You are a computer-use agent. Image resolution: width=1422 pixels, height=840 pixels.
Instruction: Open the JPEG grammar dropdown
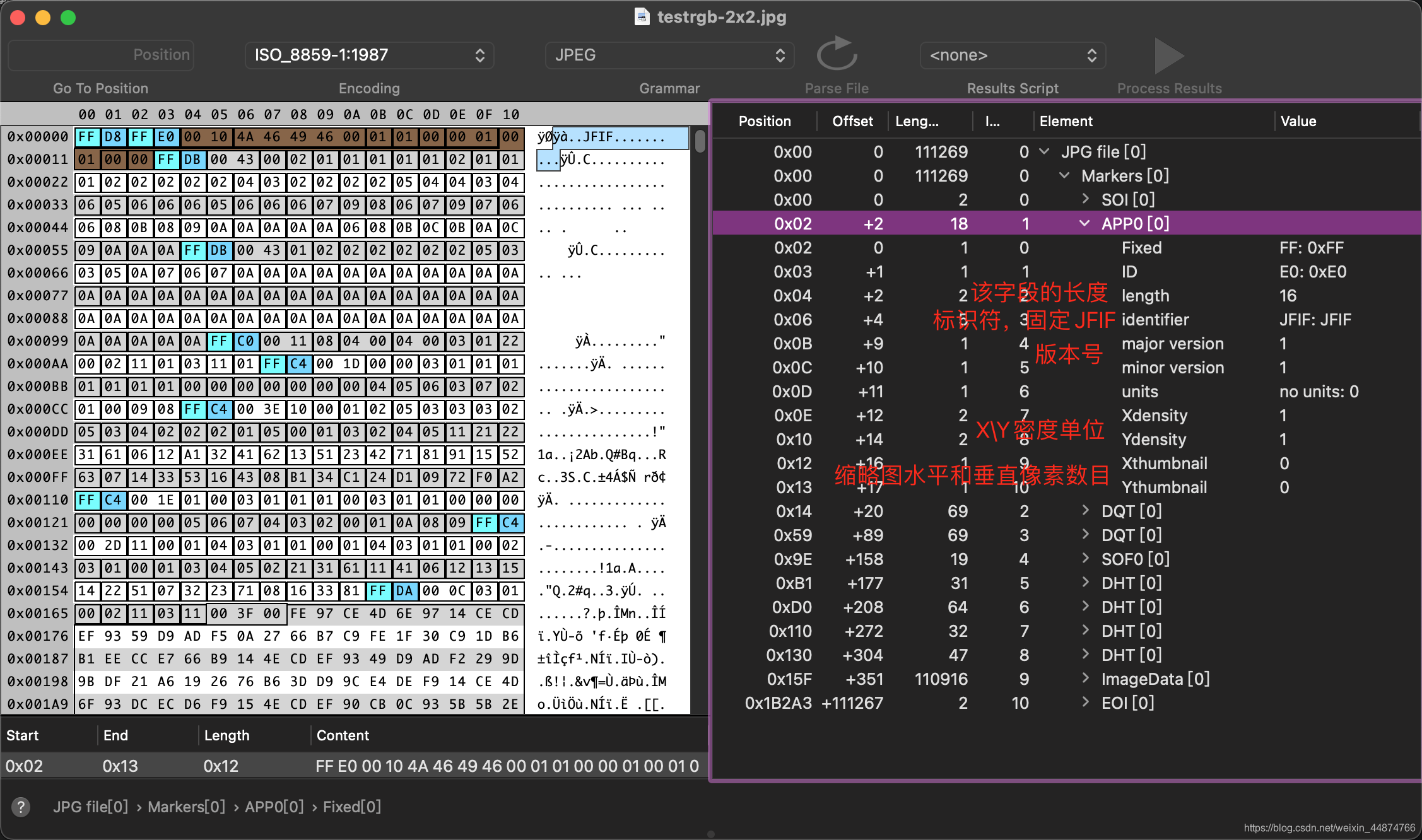pos(669,55)
